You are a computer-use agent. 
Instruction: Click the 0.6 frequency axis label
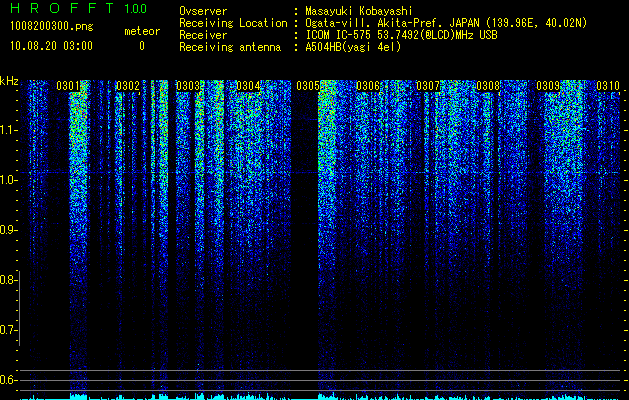[8, 380]
